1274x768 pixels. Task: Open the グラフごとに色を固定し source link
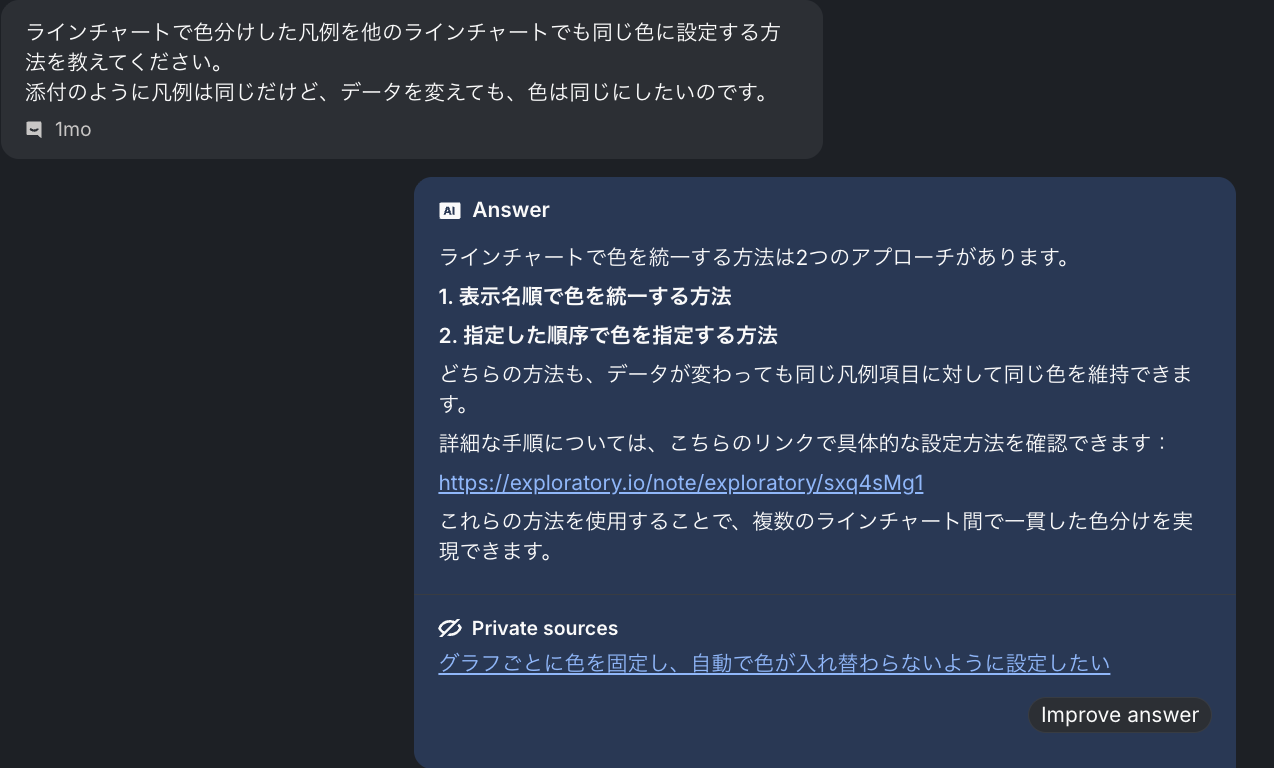point(774,663)
